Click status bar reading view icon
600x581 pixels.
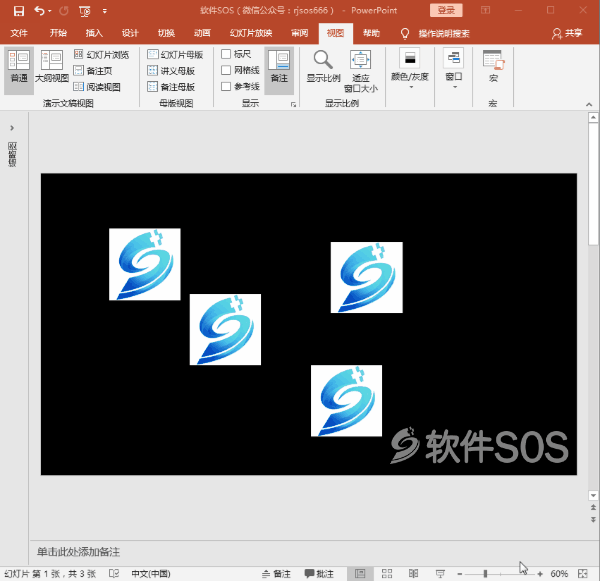click(413, 573)
